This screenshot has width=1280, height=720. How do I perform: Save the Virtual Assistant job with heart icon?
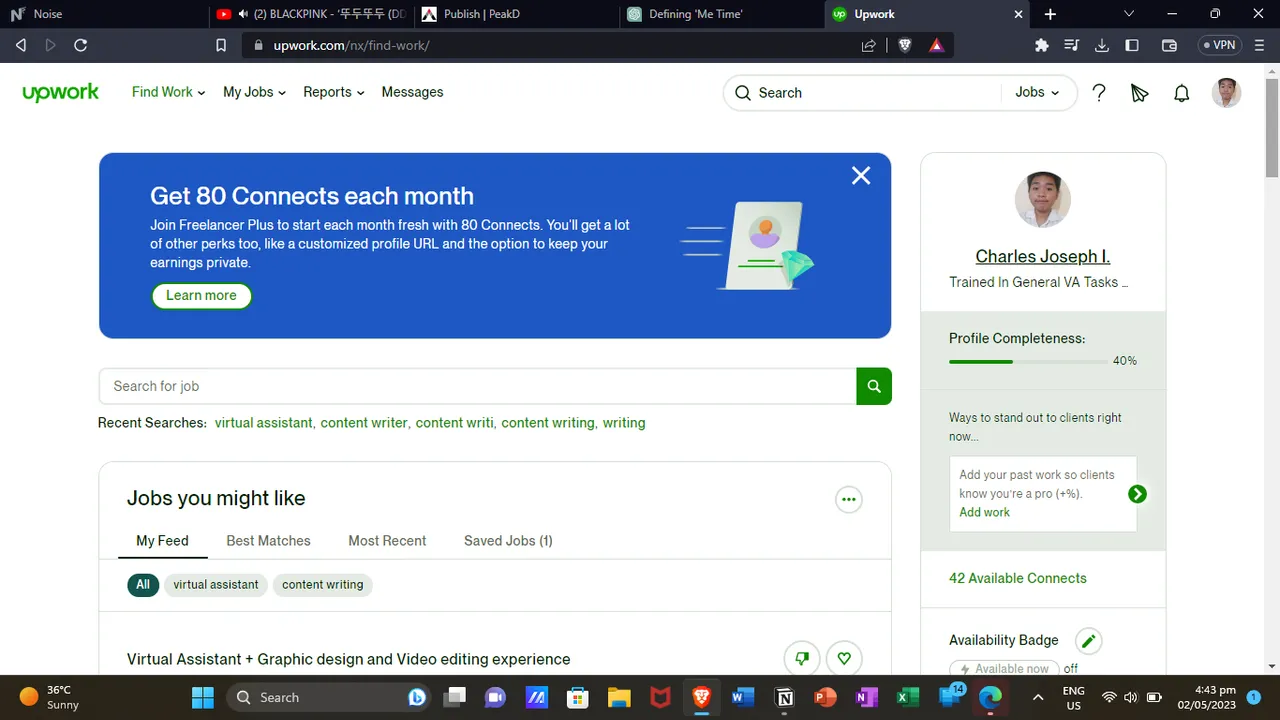[844, 658]
